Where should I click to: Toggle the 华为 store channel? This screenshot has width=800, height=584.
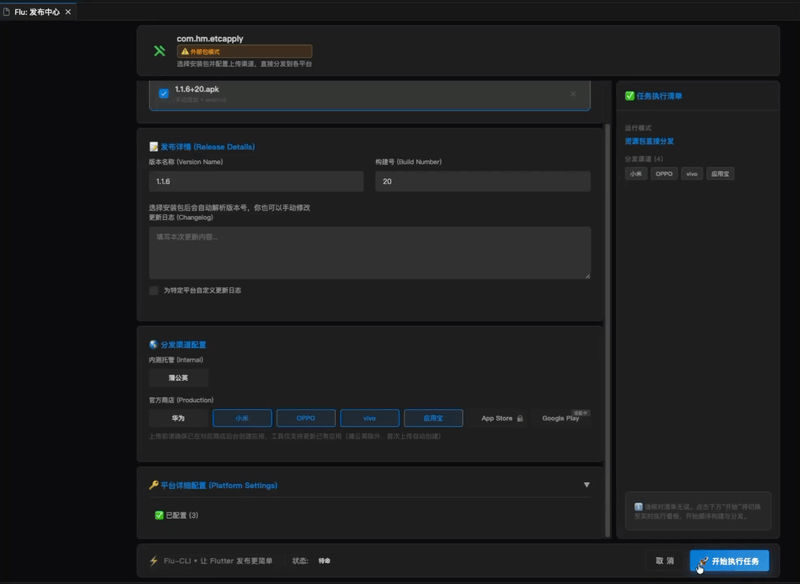click(x=179, y=418)
